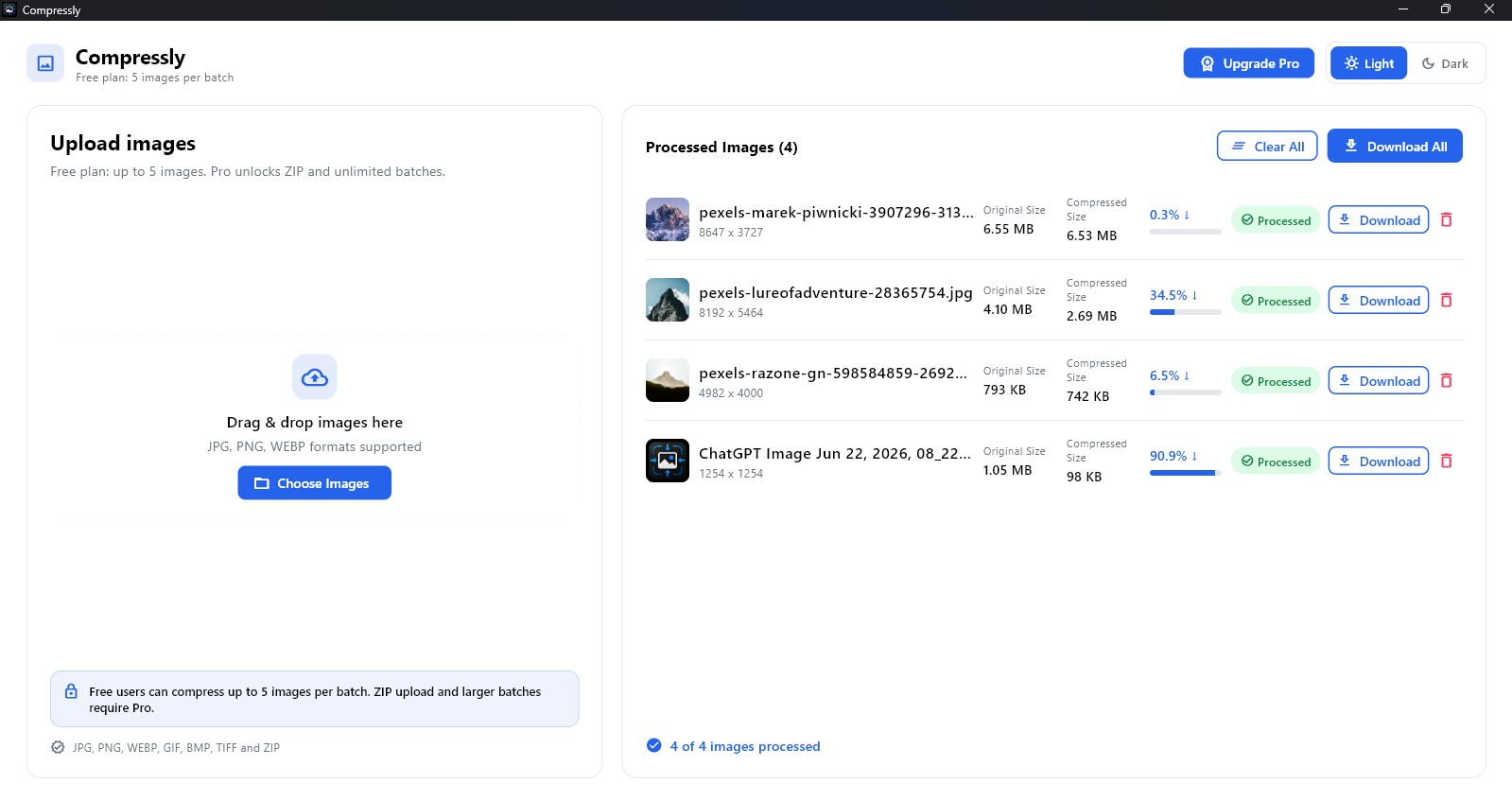This screenshot has width=1512, height=801.
Task: Download the pexels-lureofadventure-28365754.jpg file
Action: tap(1379, 300)
